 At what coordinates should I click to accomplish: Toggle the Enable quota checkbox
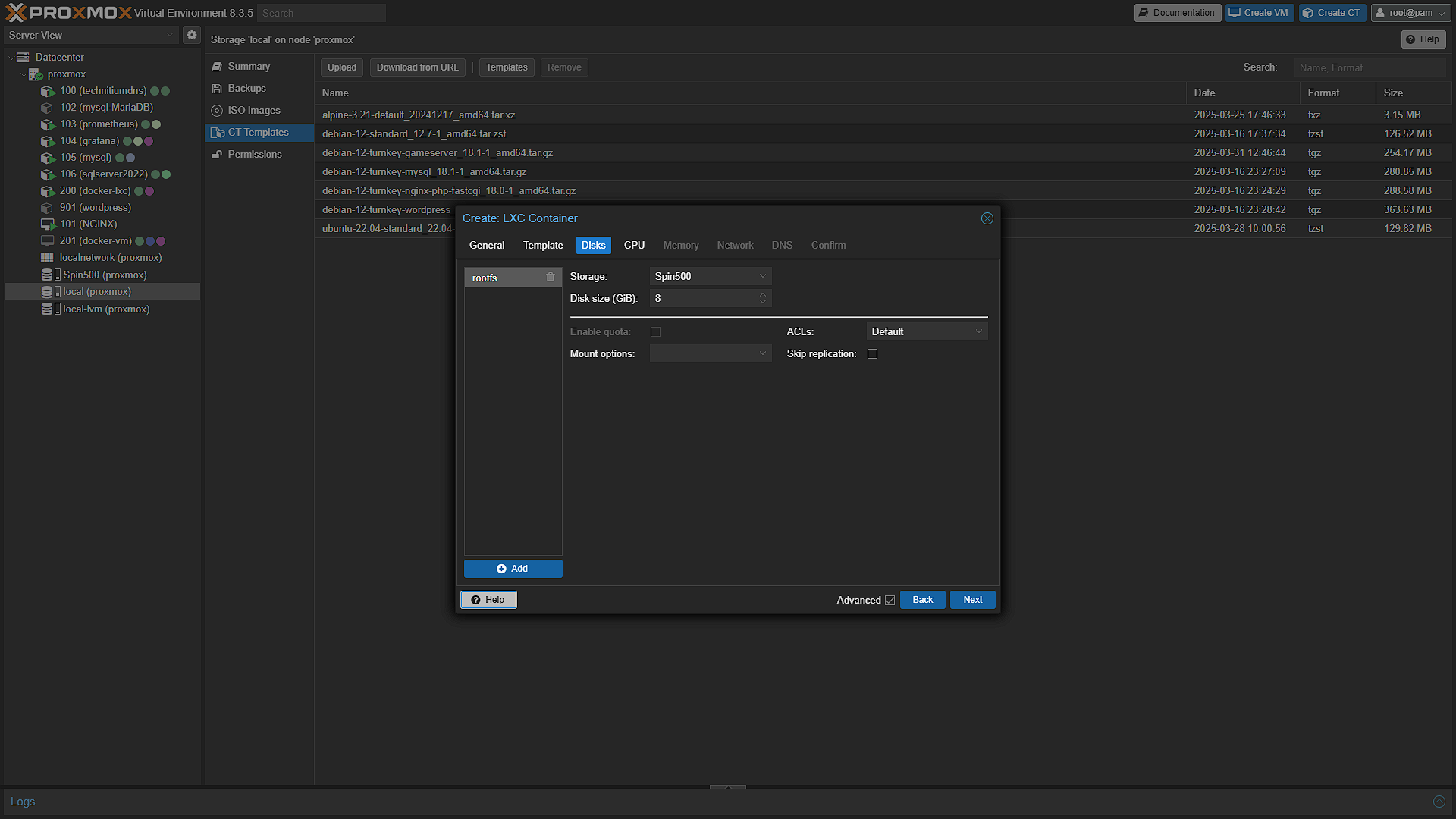[655, 332]
